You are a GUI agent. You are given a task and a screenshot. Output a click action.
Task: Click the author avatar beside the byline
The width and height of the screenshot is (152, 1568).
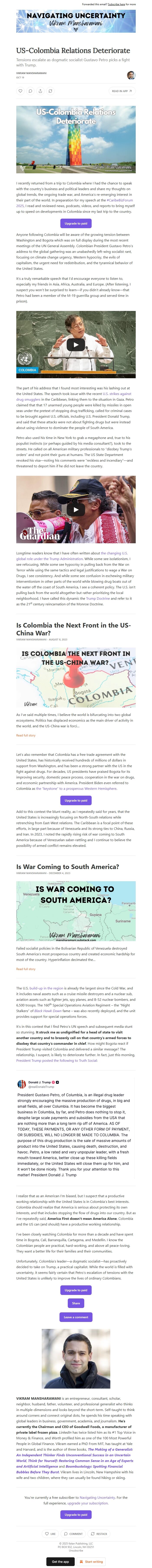(131, 75)
